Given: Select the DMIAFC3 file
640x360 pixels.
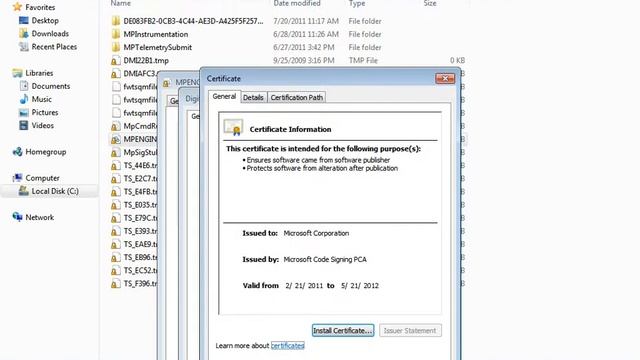Looking at the screenshot, I should tap(140, 73).
